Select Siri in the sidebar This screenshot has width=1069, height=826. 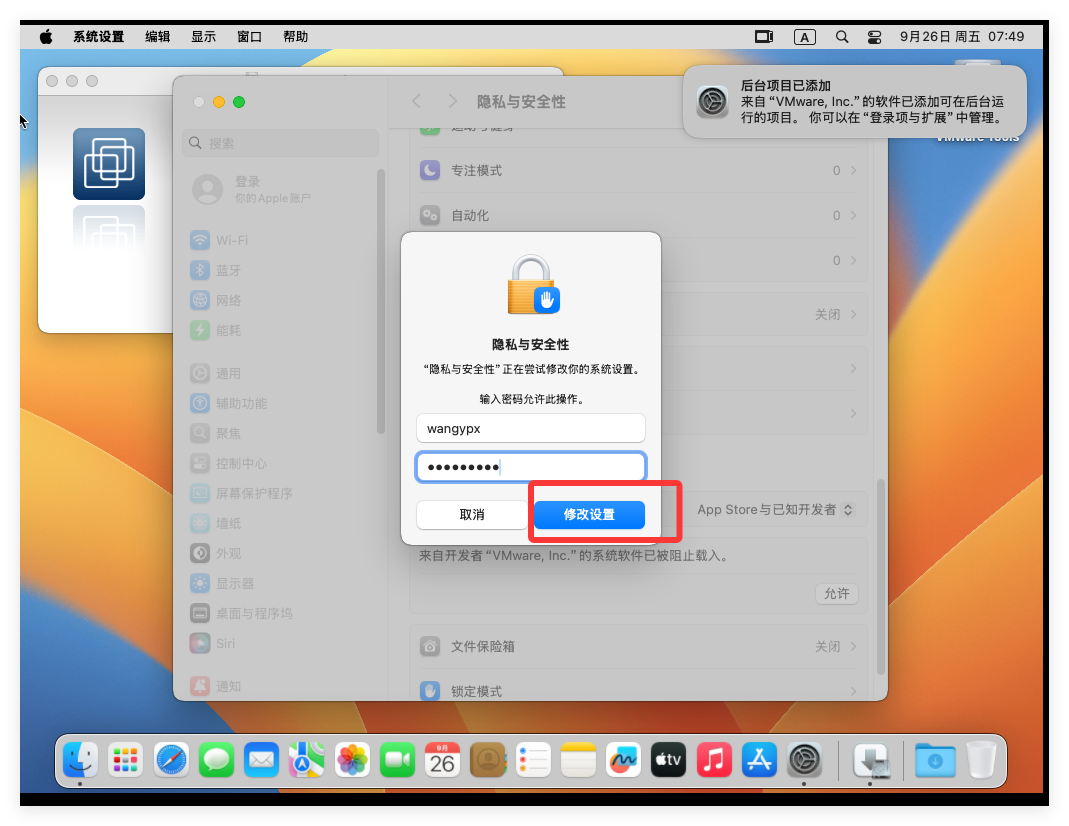pyautogui.click(x=280, y=643)
